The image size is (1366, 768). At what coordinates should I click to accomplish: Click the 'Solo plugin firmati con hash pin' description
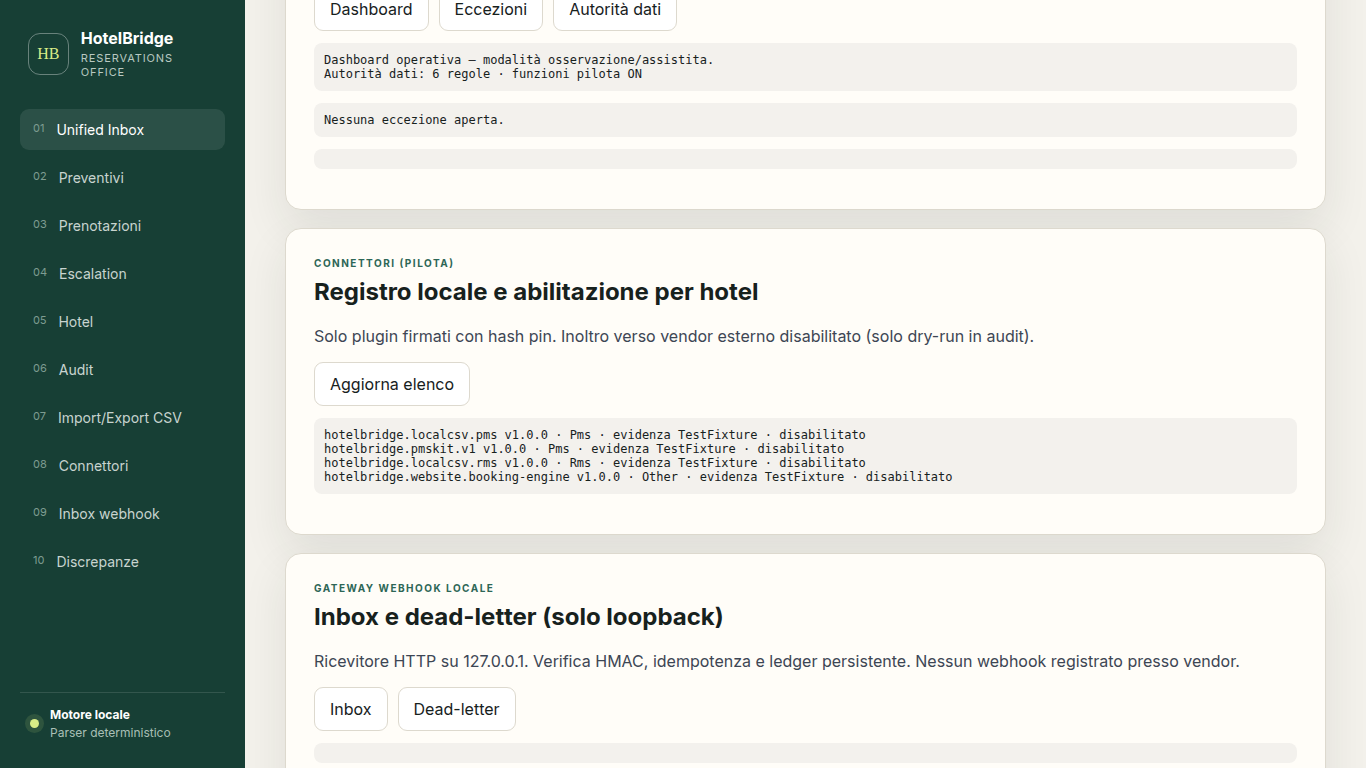tap(674, 336)
